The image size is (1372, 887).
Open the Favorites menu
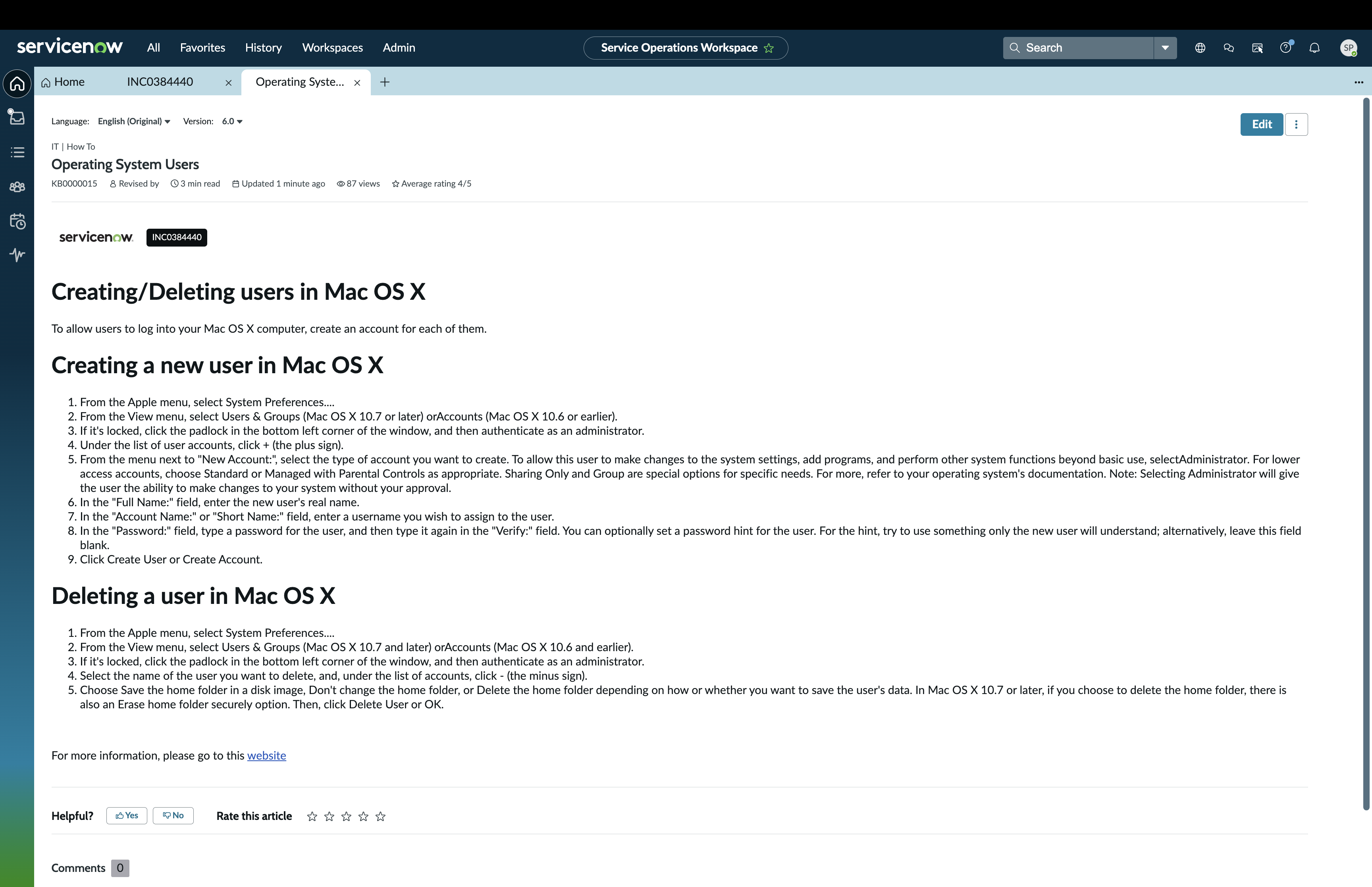tap(202, 48)
